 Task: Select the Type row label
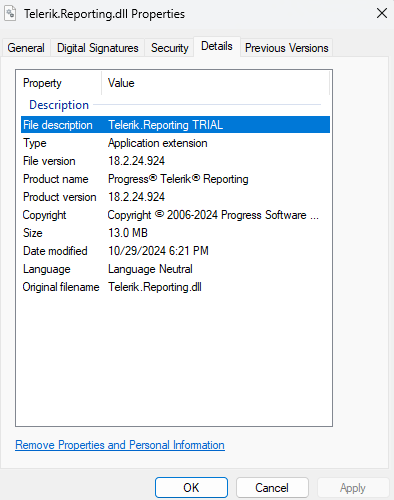pyautogui.click(x=35, y=143)
